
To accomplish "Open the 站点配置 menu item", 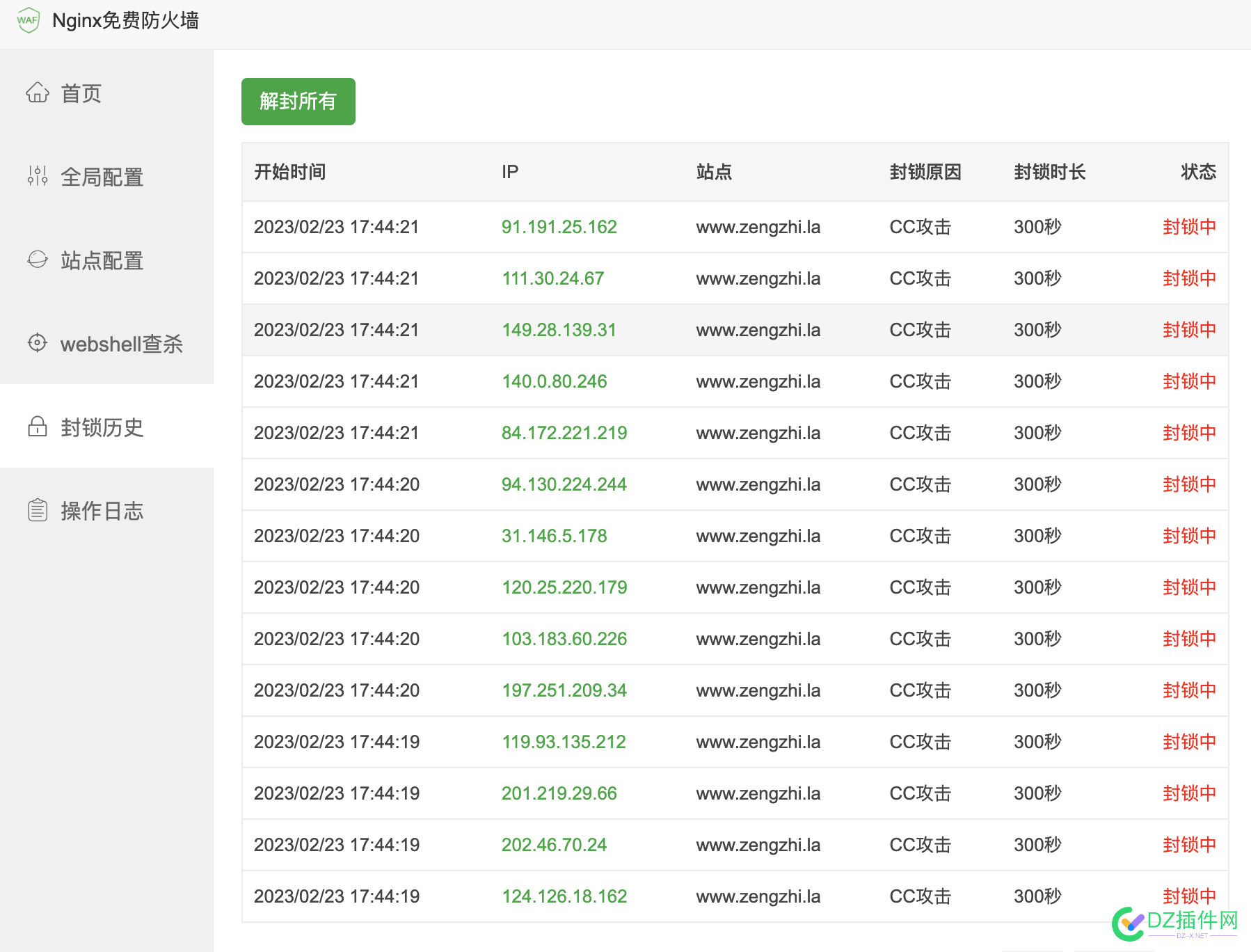I will click(x=106, y=260).
